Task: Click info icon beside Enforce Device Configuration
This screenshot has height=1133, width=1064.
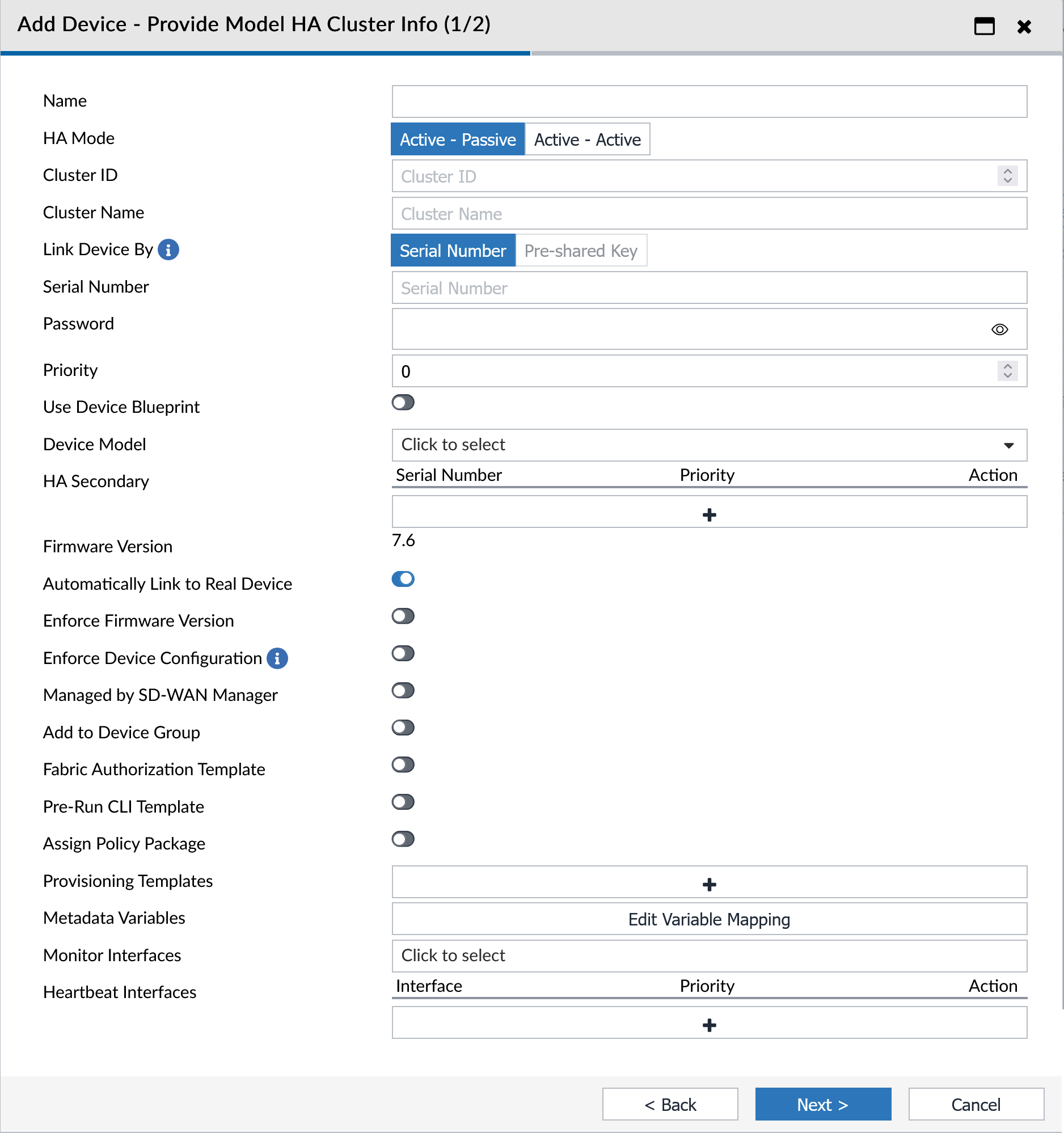Action: click(277, 658)
